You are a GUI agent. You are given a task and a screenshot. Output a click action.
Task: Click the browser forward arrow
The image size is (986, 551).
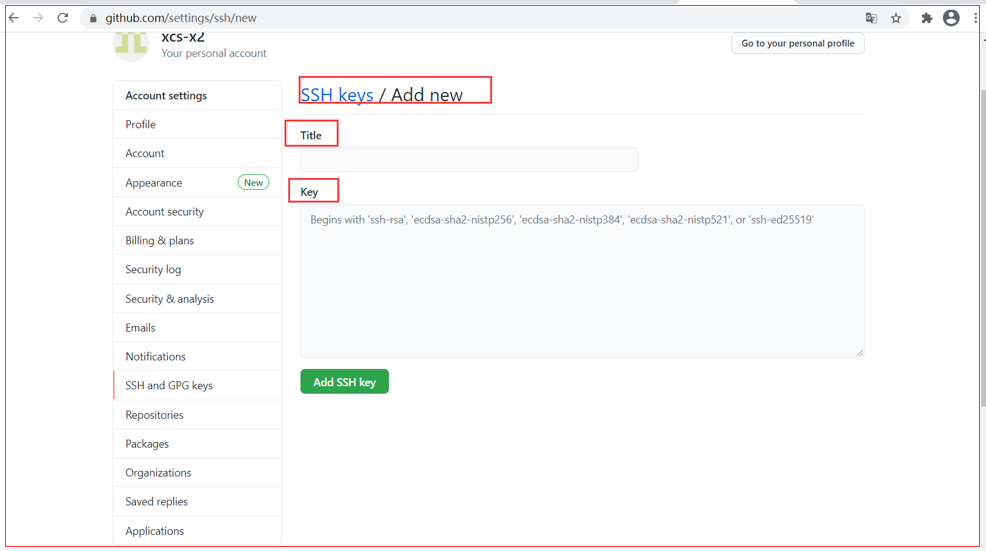pos(38,18)
